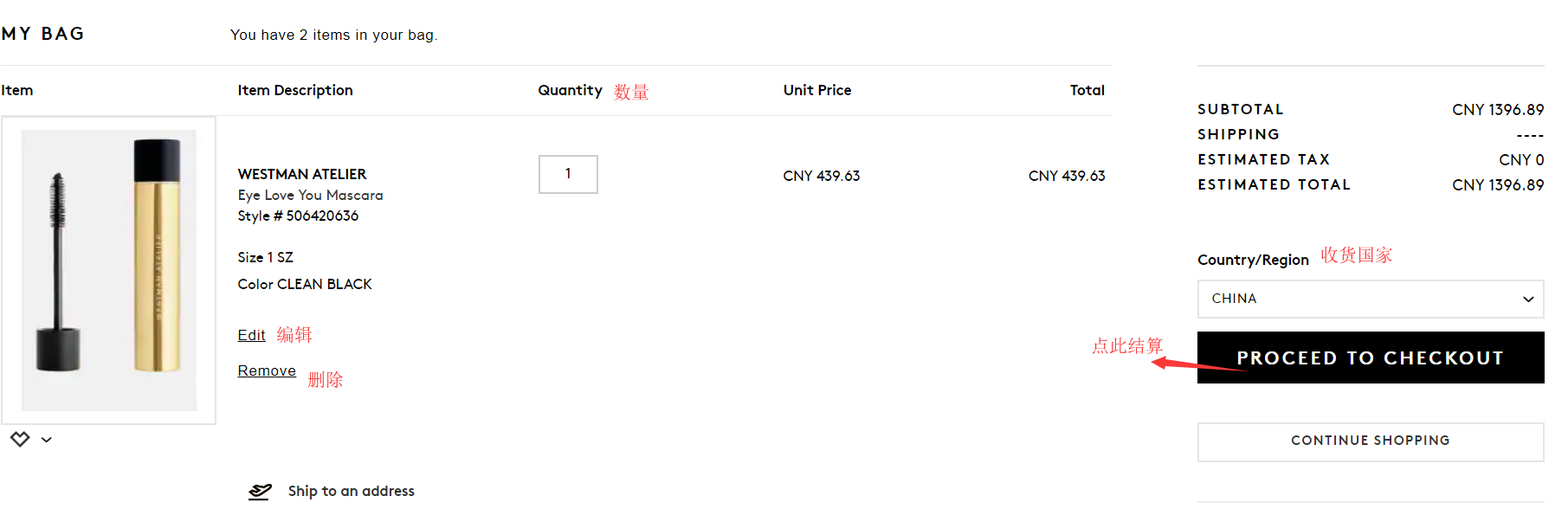Screen dimensions: 1568x509
Task: Open the CHINA country/region dropdown
Action: pyautogui.click(x=1370, y=299)
